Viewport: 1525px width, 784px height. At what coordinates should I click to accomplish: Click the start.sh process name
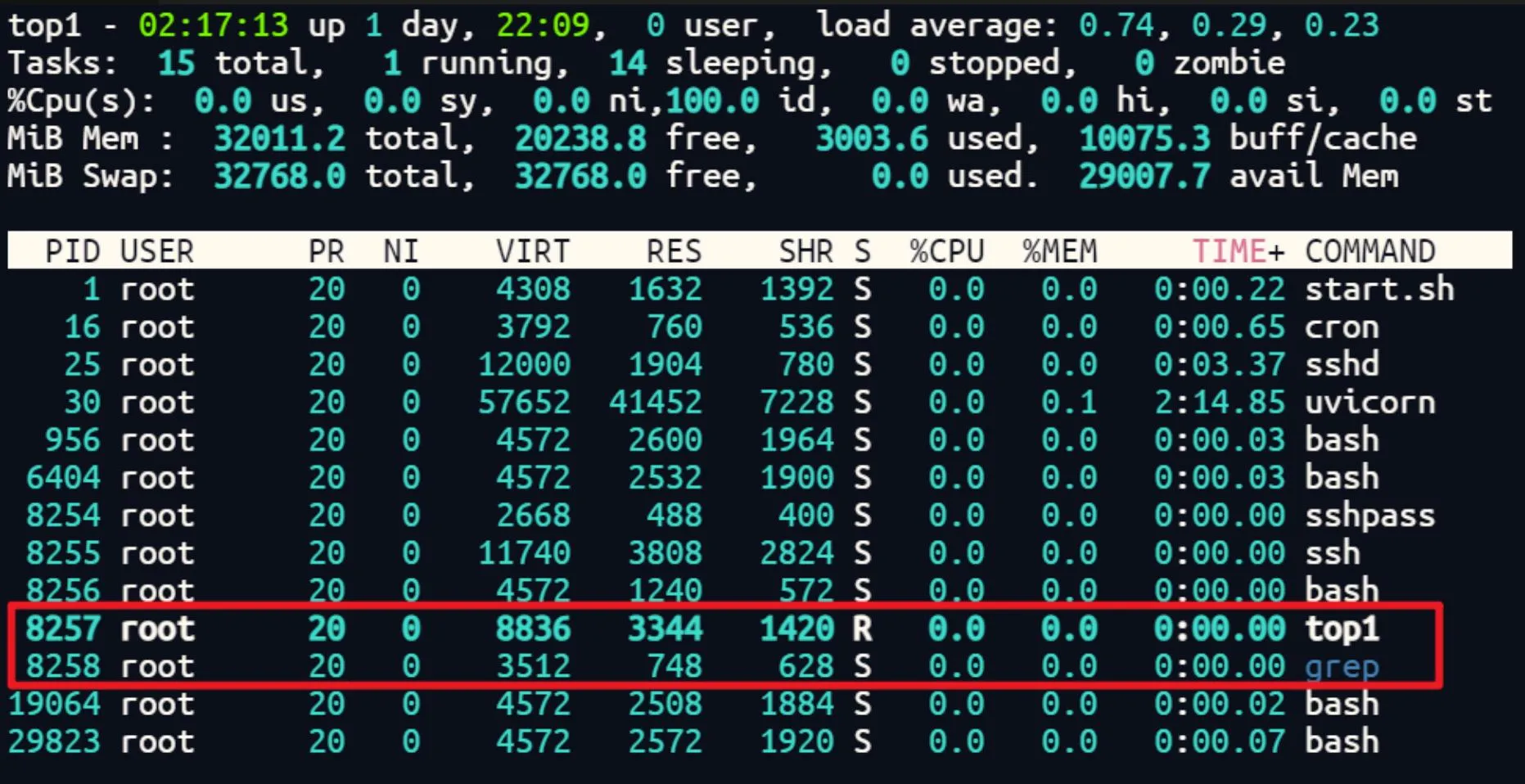[x=1378, y=290]
